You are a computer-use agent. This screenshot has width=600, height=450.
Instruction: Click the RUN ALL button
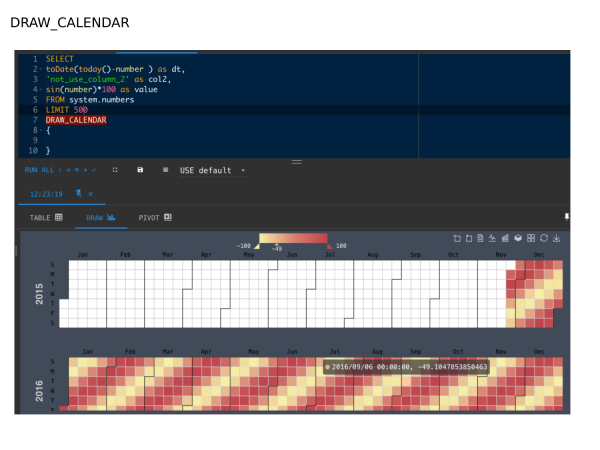coord(37,170)
